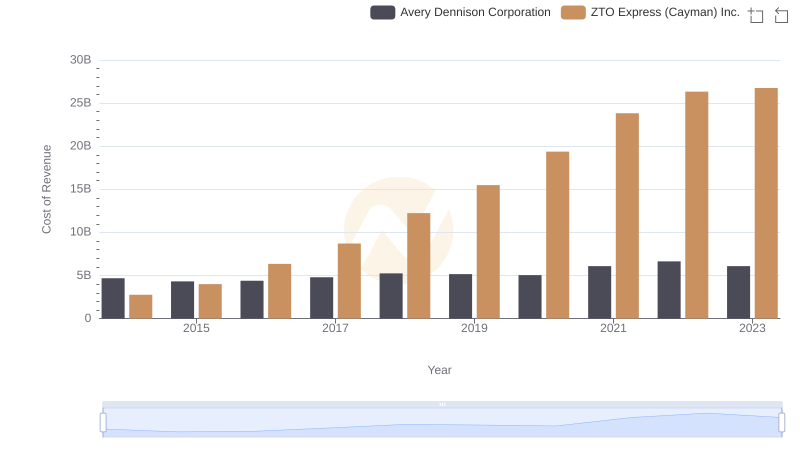Image resolution: width=800 pixels, height=461 pixels.
Task: Select the Avery Dennison bar for 2022
Action: 669,290
